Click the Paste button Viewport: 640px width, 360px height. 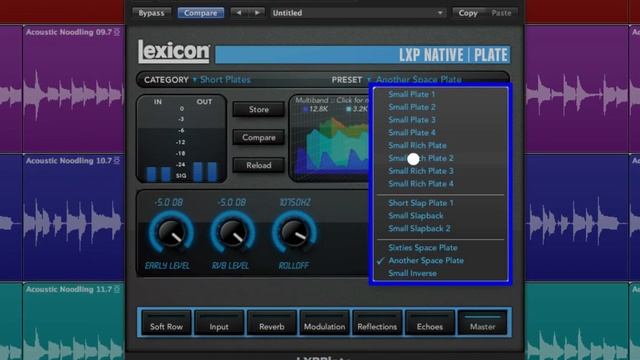(501, 13)
